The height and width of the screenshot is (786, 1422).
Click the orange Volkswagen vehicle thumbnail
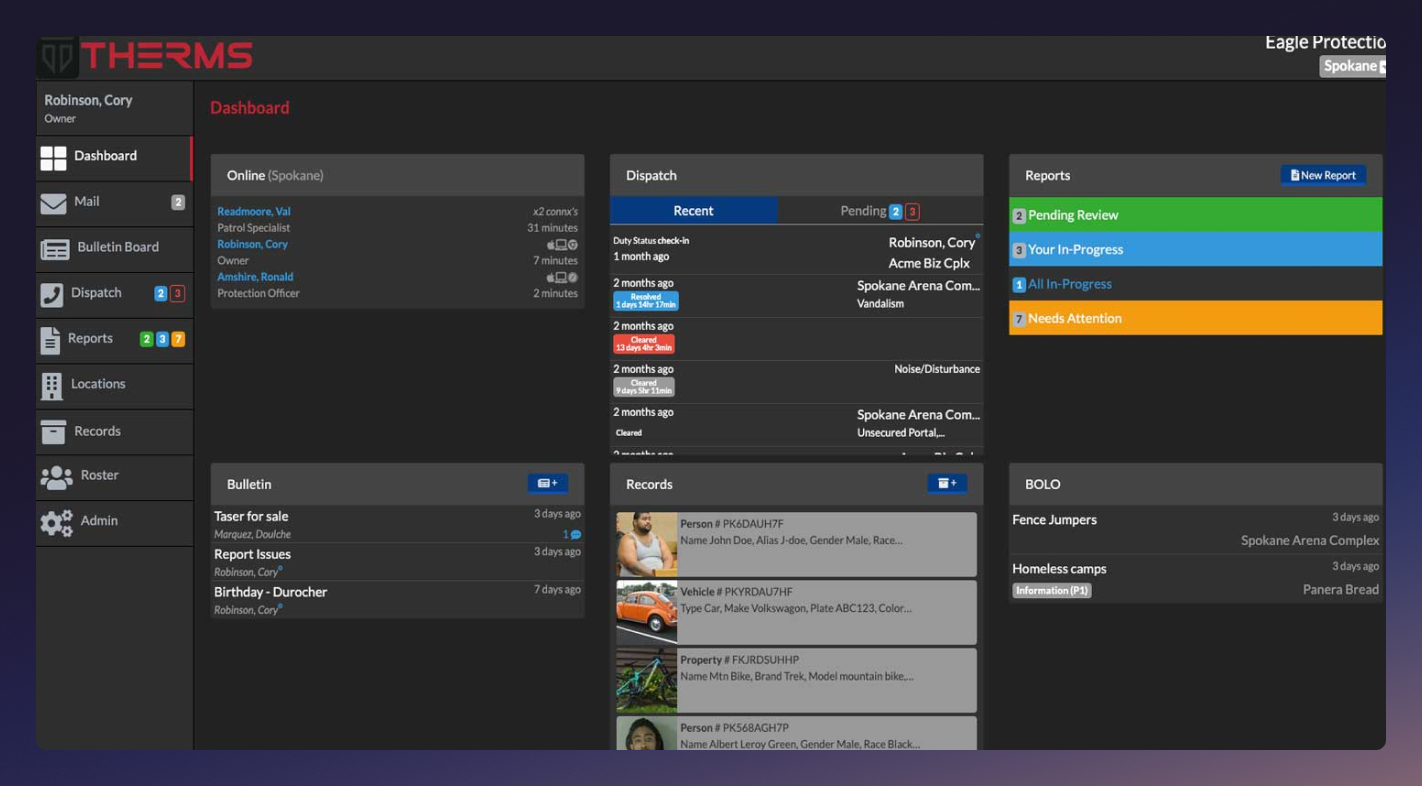click(x=645, y=612)
